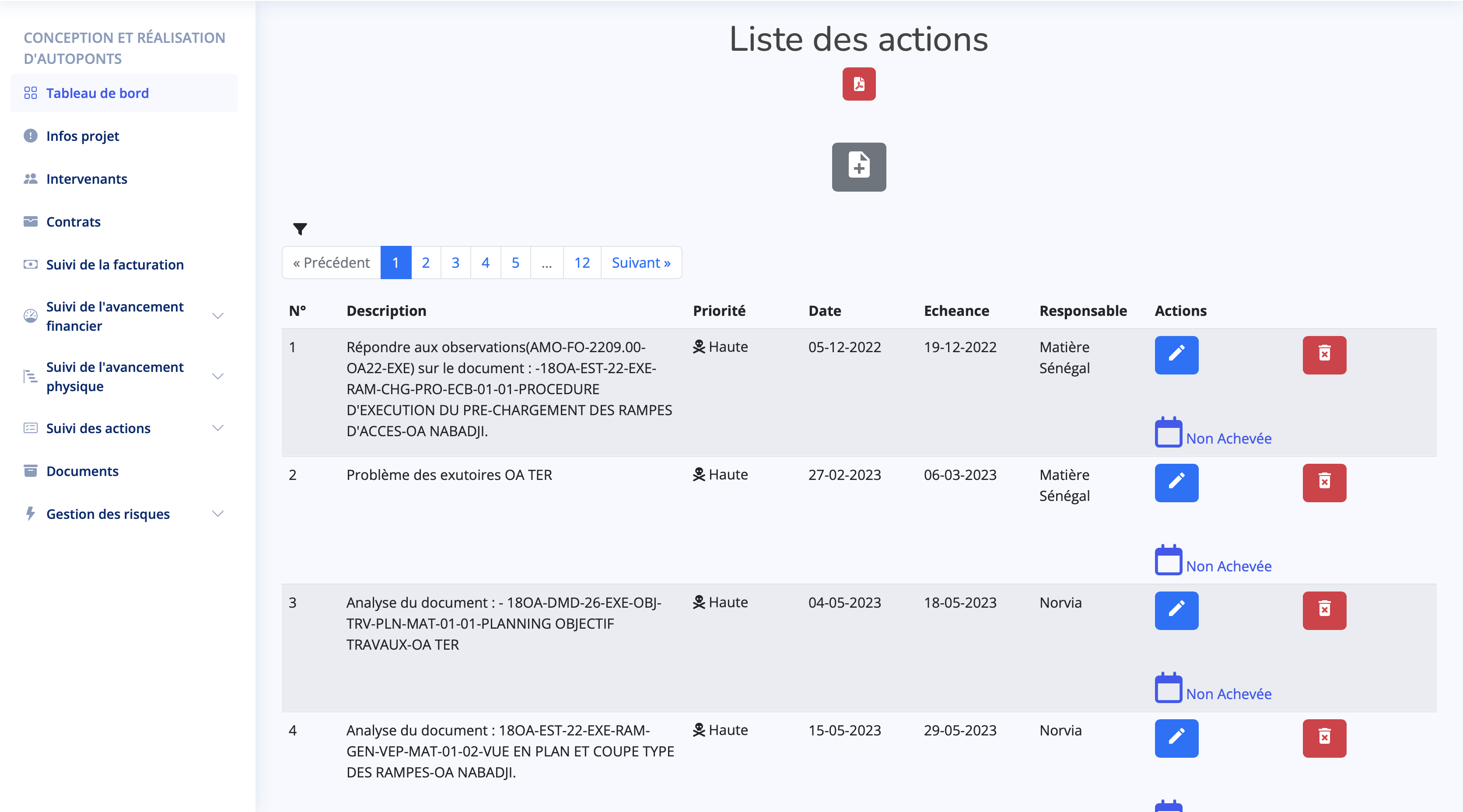Go to page 2 of the actions list
This screenshot has height=812, width=1463.
pos(425,262)
